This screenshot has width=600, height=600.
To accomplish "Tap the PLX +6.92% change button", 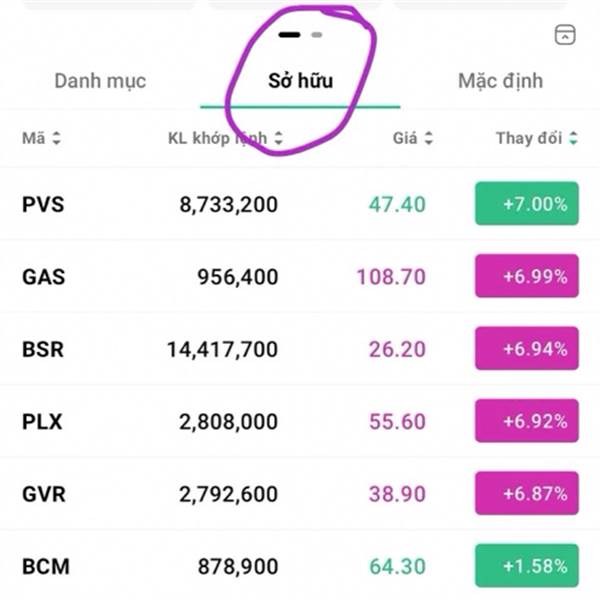I will (x=526, y=422).
